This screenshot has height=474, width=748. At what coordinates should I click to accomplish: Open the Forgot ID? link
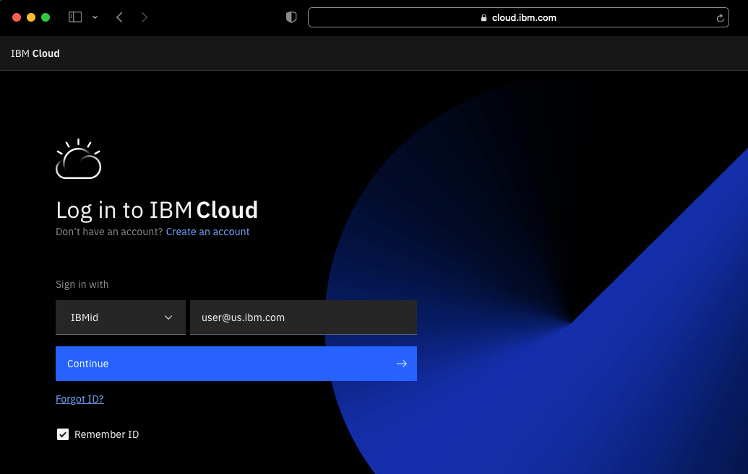(80, 399)
